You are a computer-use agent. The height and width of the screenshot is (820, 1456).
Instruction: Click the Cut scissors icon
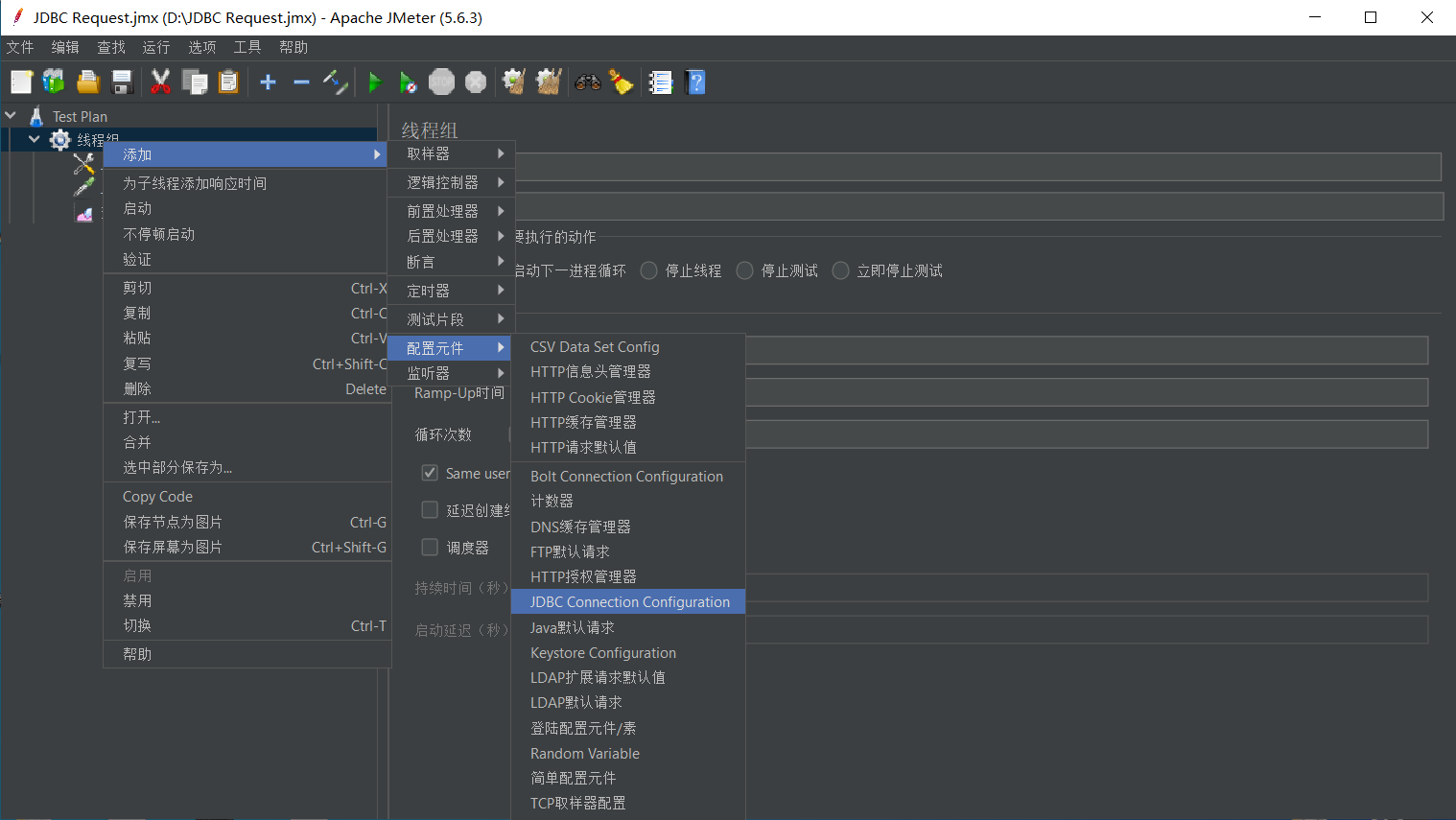pyautogui.click(x=160, y=82)
